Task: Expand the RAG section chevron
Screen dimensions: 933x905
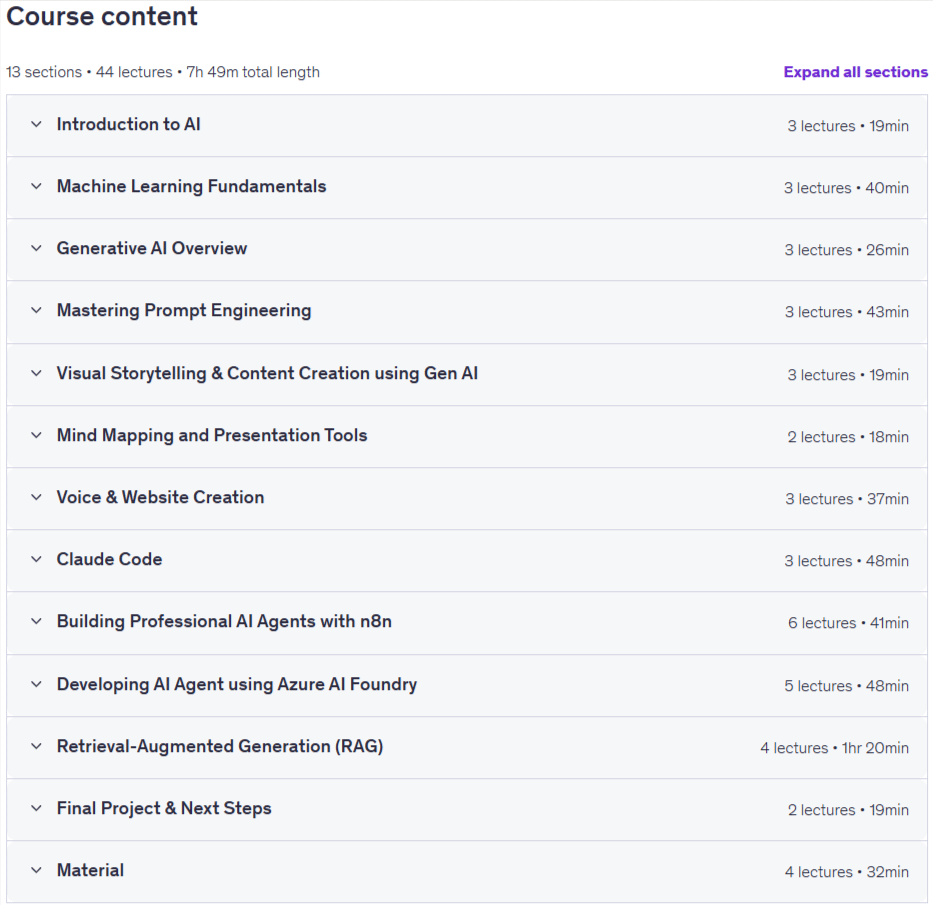Action: (36, 746)
